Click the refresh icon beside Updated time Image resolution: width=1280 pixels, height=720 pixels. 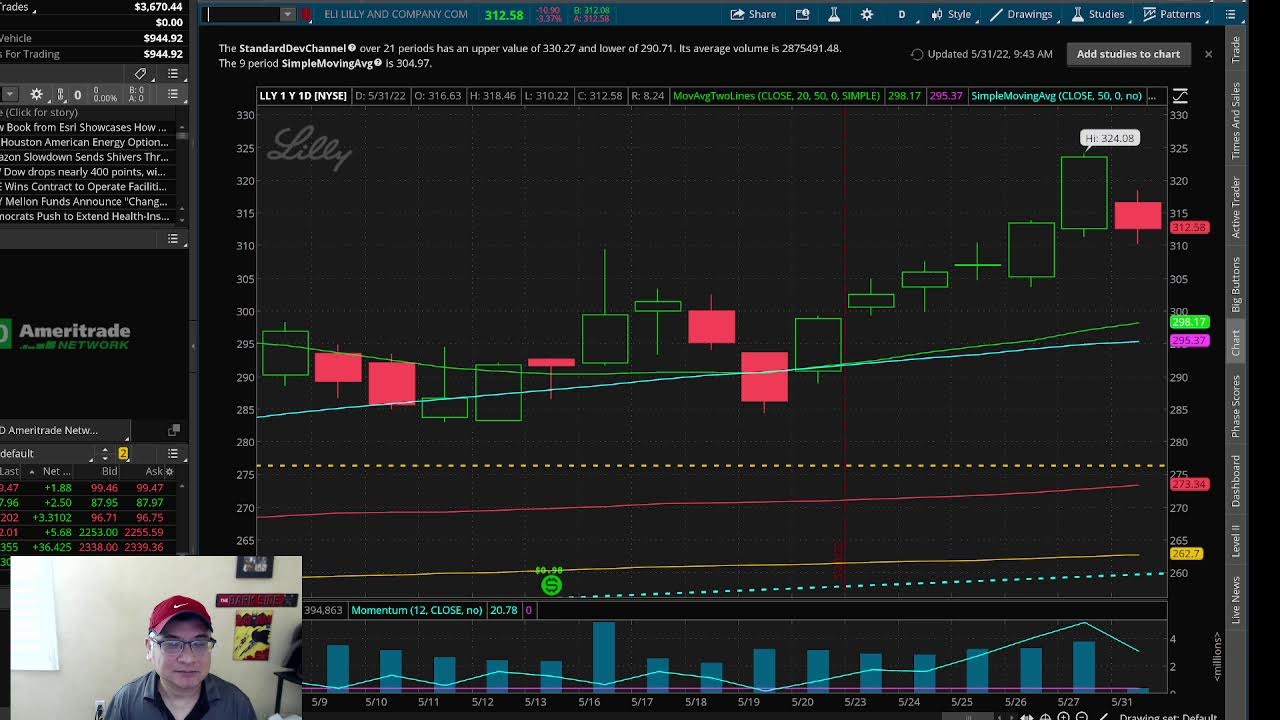917,54
